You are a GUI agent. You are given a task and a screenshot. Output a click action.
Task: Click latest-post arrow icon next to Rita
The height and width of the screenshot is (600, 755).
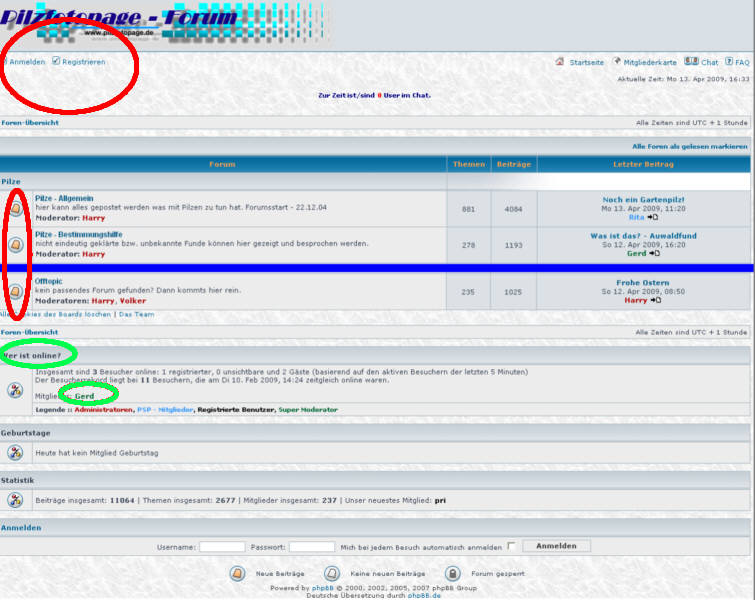pyautogui.click(x=653, y=217)
